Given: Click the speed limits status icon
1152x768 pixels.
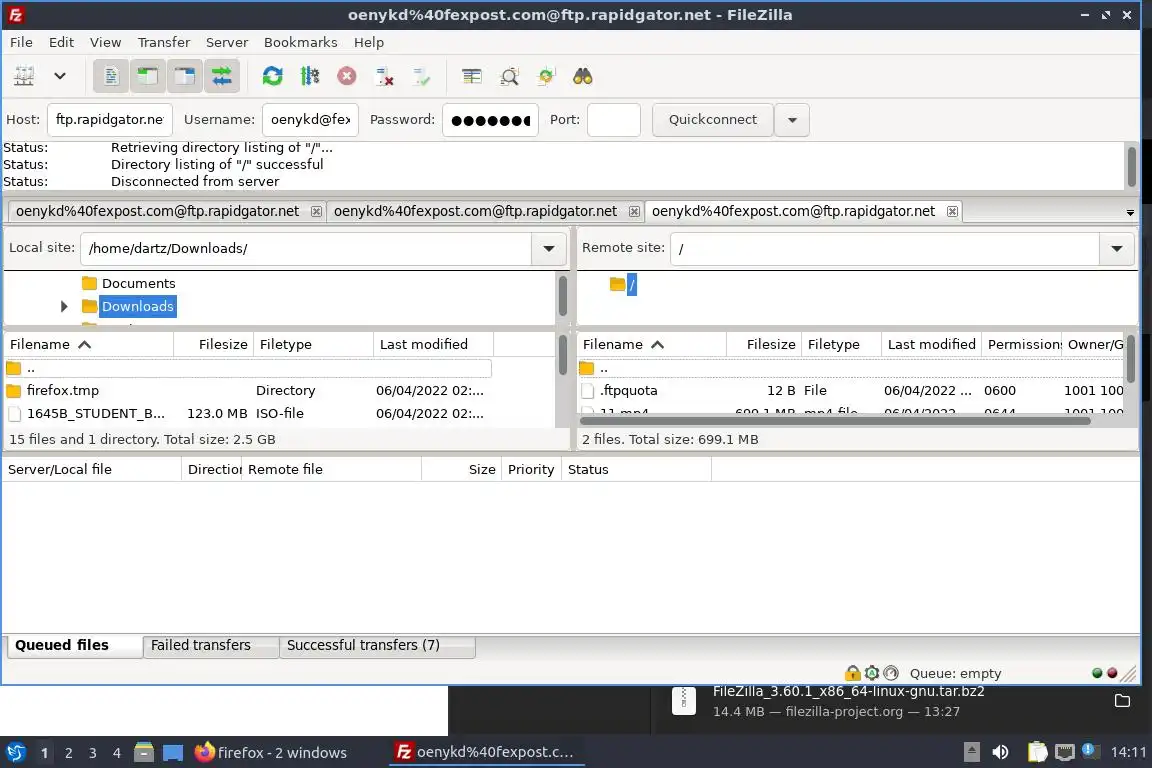Looking at the screenshot, I should (890, 673).
